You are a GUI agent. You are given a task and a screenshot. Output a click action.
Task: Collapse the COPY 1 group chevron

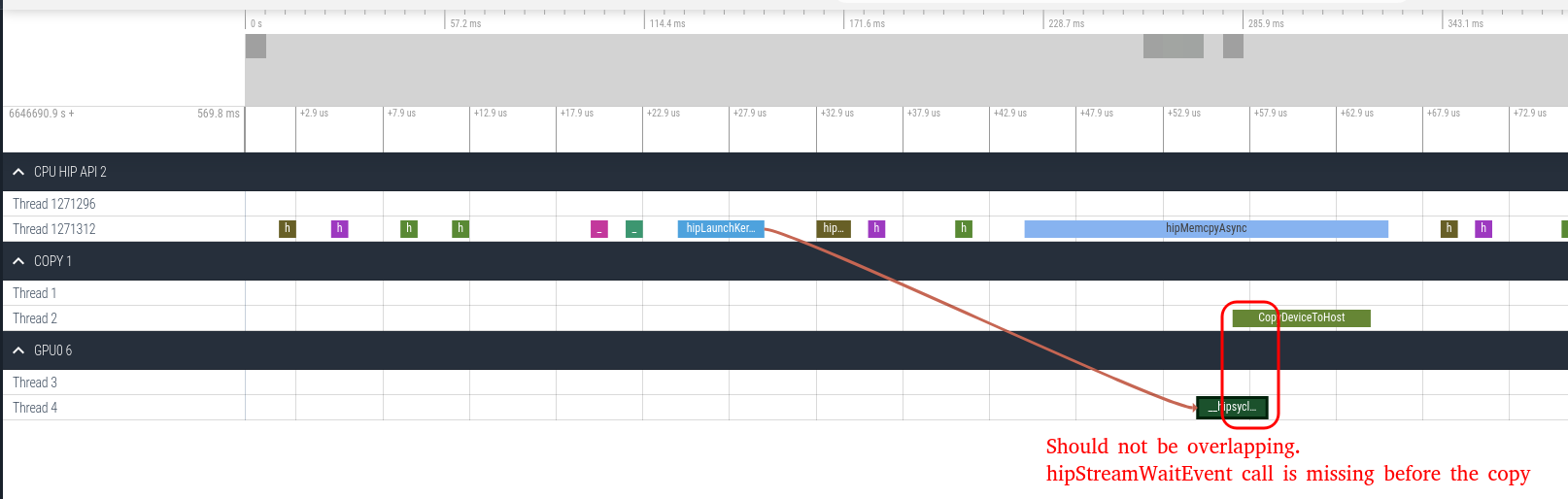point(18,261)
